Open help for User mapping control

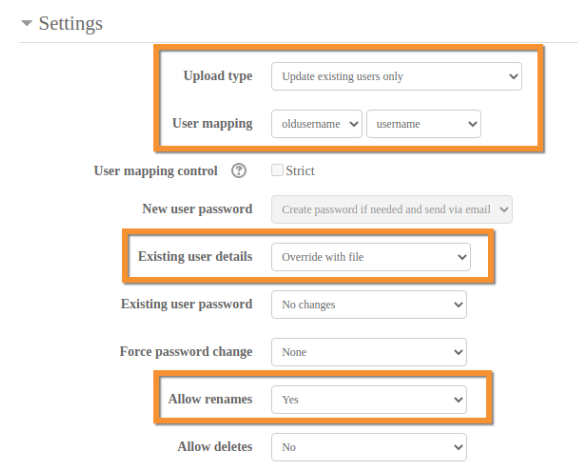pos(238,171)
